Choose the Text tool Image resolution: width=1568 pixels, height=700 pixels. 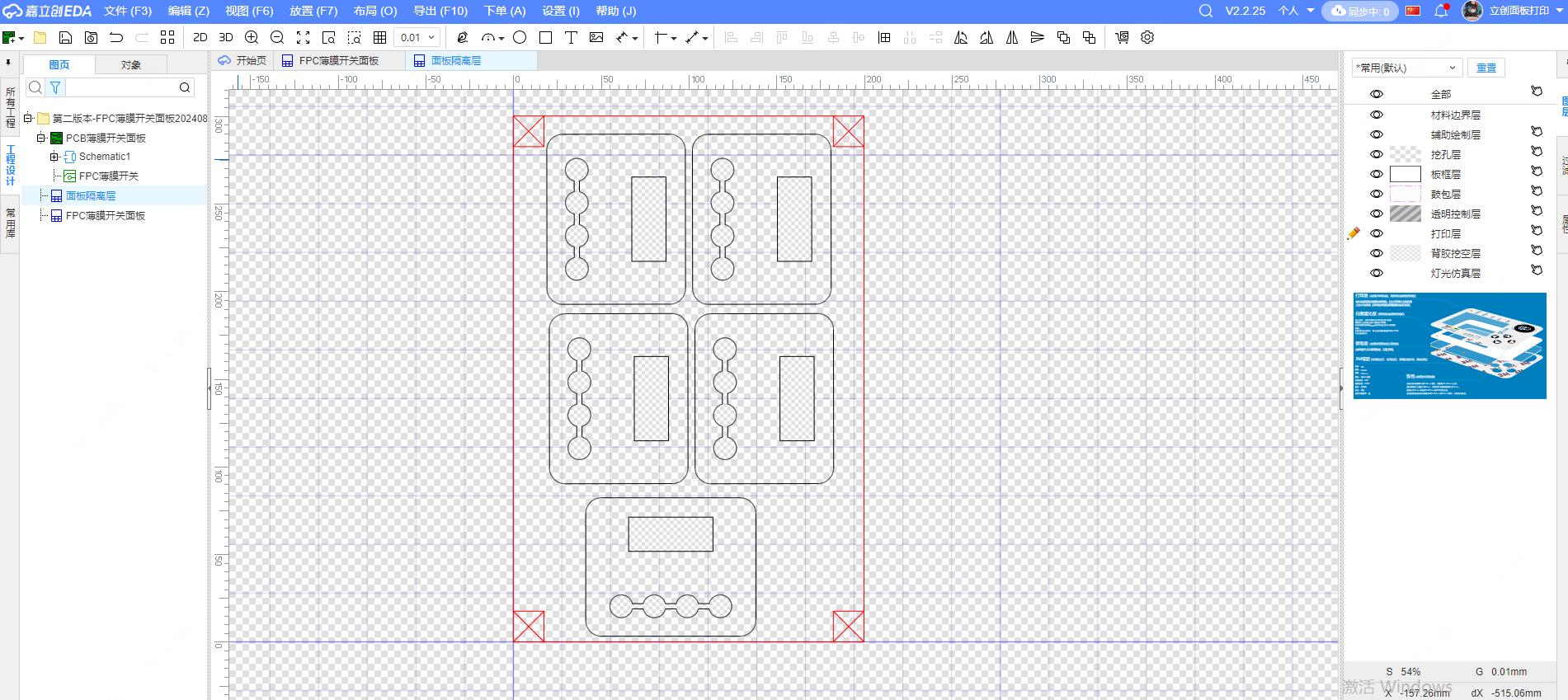571,37
